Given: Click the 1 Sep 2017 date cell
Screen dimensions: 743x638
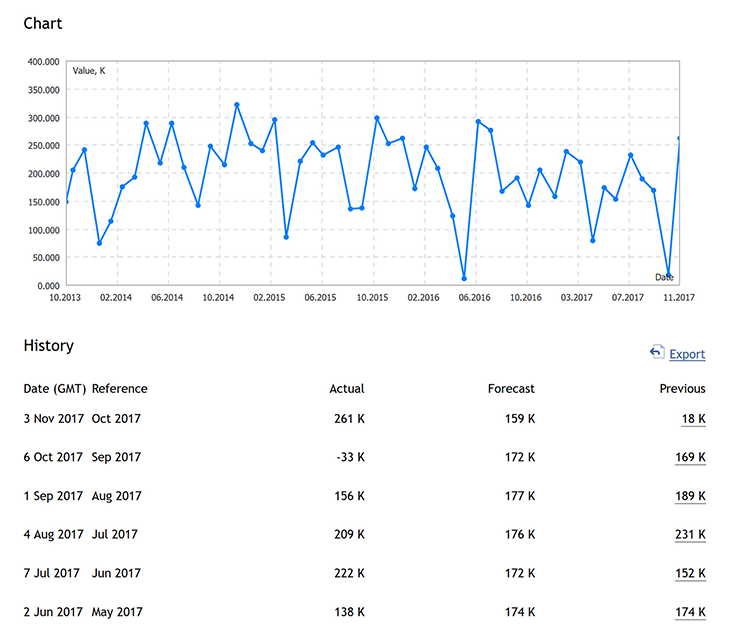Looking at the screenshot, I should point(53,496).
